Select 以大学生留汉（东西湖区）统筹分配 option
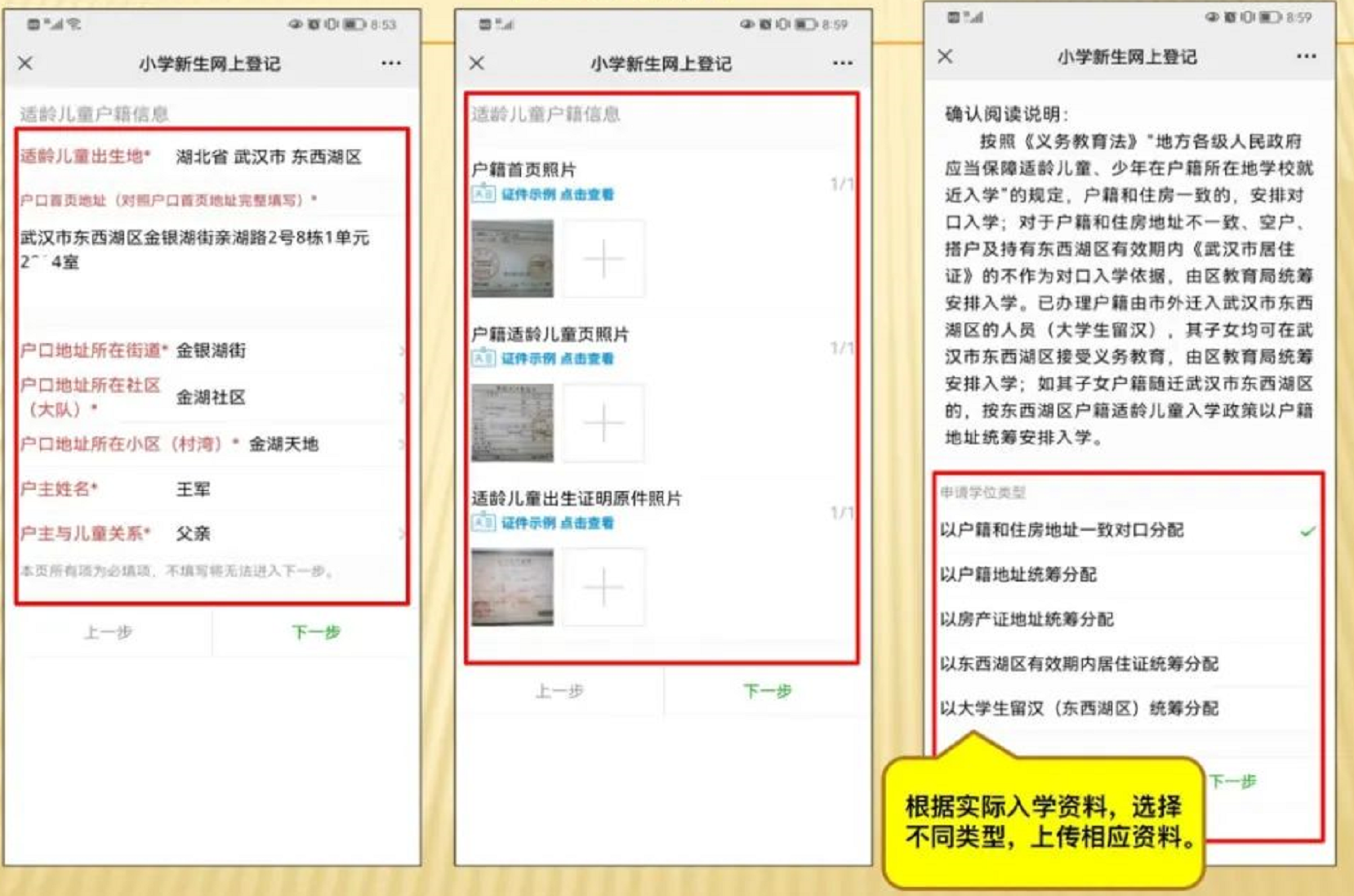The height and width of the screenshot is (896, 1354). point(1127,708)
